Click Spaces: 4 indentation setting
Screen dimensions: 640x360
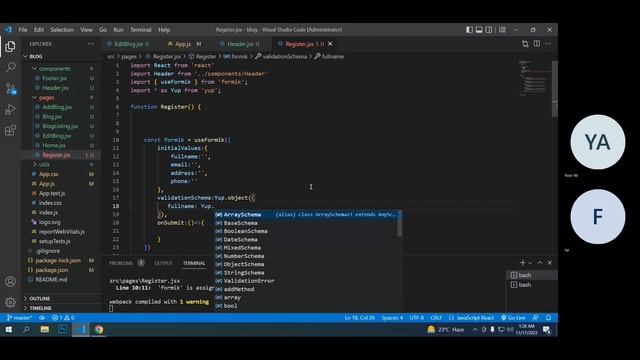click(x=392, y=318)
